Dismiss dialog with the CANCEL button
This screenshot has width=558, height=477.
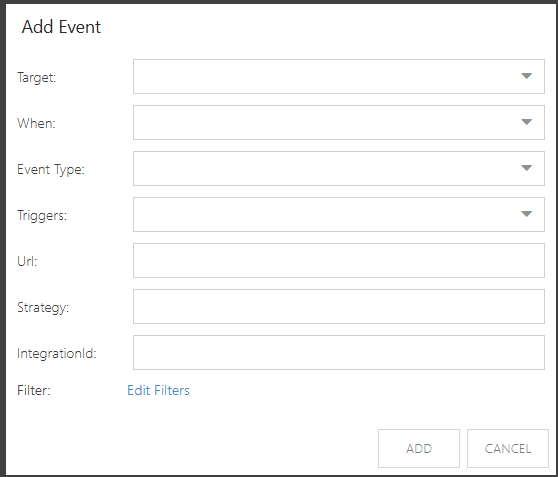(508, 449)
